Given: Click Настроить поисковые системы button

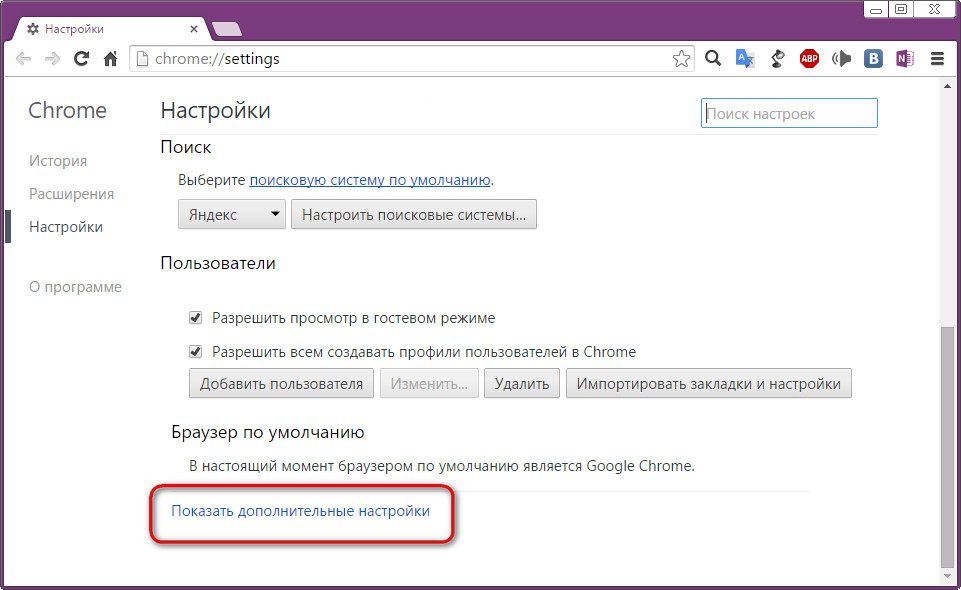Looking at the screenshot, I should point(414,214).
